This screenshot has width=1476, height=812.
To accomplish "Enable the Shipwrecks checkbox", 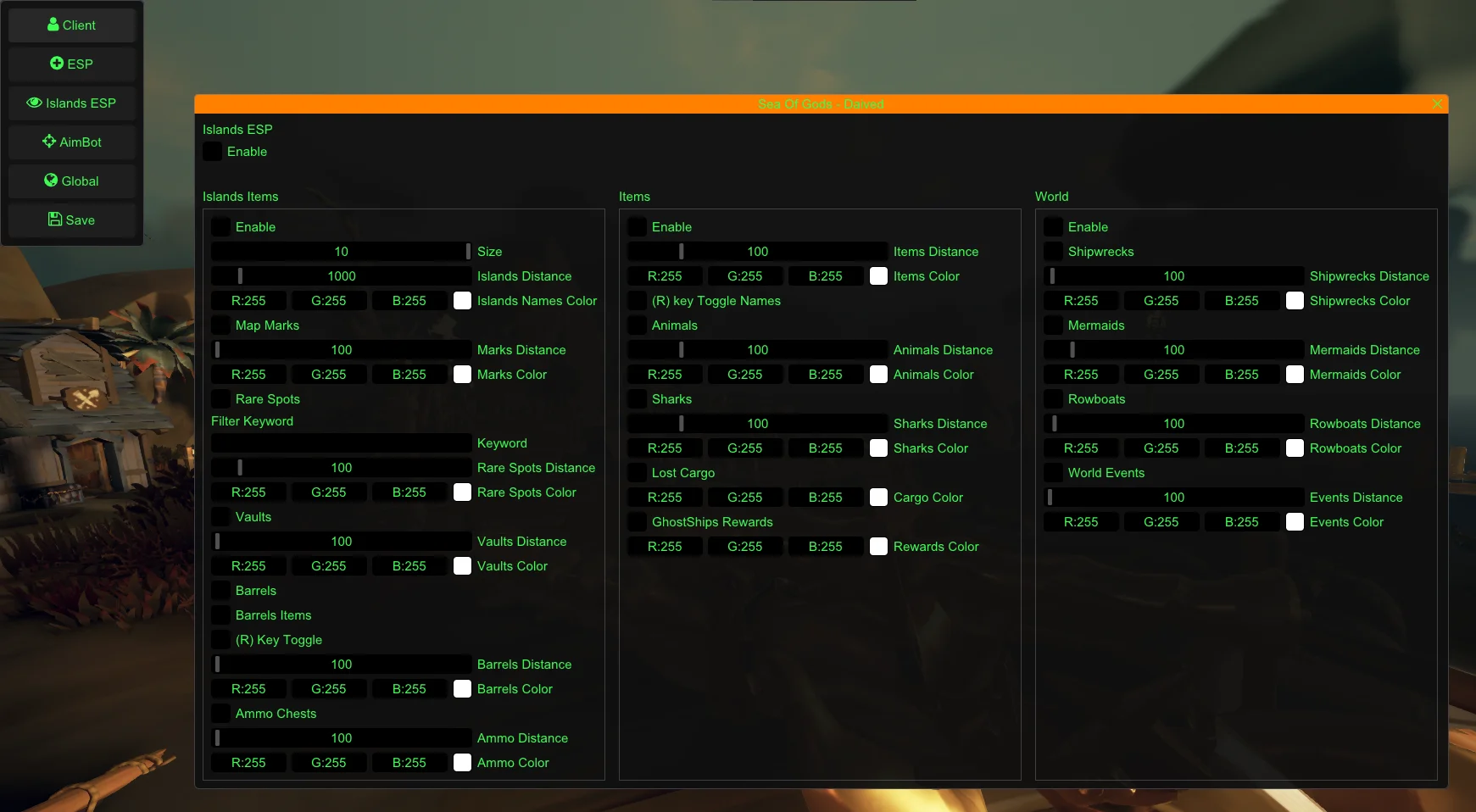I will click(1053, 252).
